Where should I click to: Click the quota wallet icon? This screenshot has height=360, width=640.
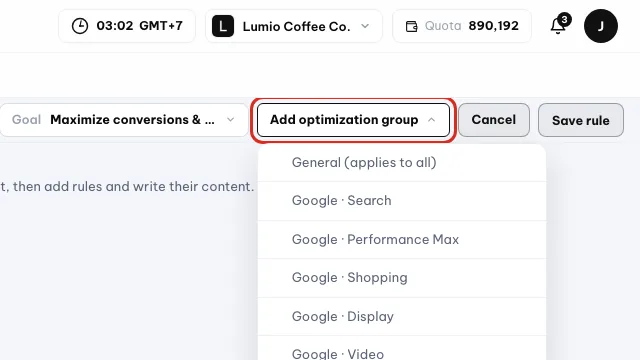tap(411, 27)
